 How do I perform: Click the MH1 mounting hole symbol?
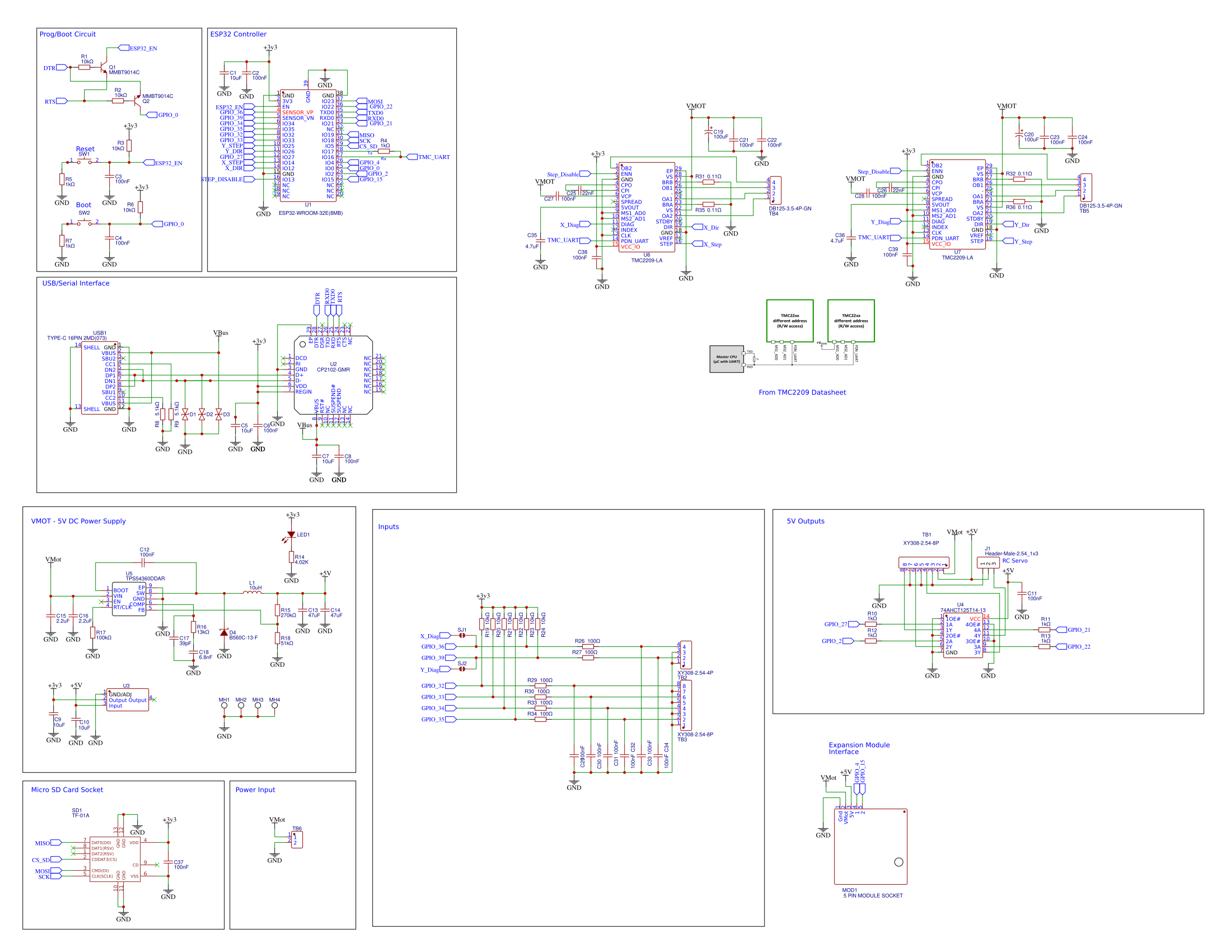pos(224,706)
